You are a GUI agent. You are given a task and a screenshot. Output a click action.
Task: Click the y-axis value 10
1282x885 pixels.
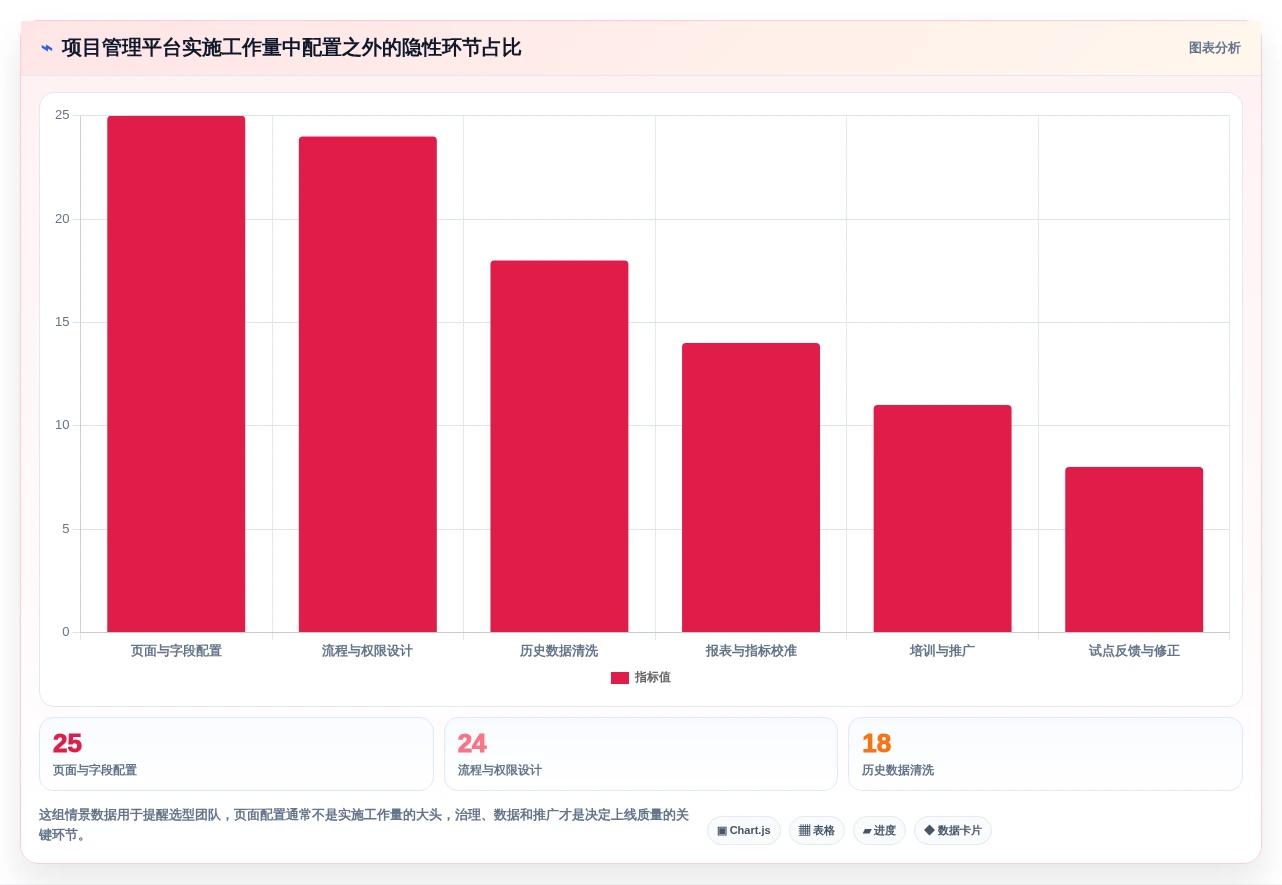coord(62,425)
